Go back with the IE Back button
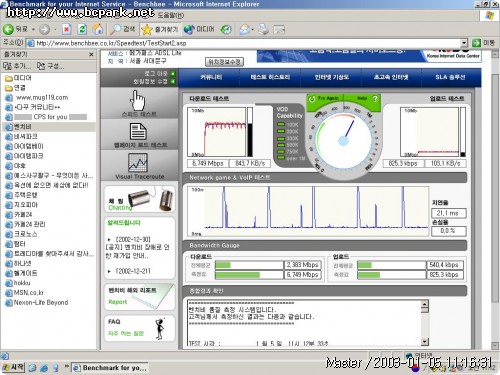The image size is (500, 375). 15,29
